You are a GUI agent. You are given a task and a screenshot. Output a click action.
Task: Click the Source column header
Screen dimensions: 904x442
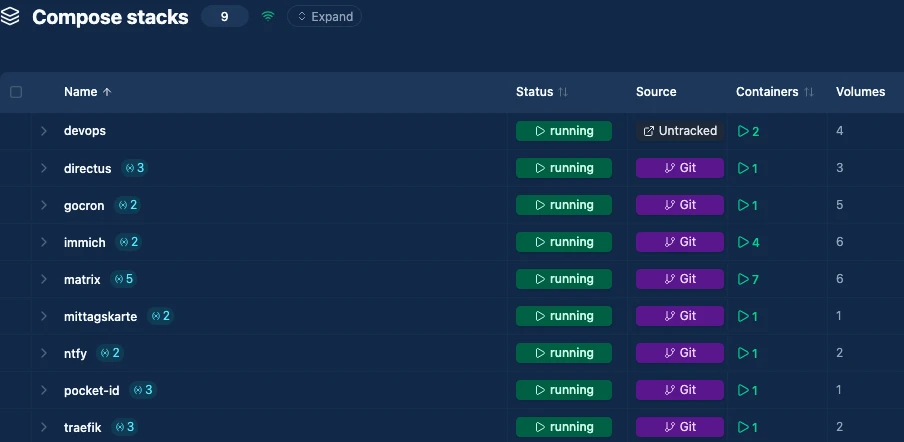pos(656,92)
